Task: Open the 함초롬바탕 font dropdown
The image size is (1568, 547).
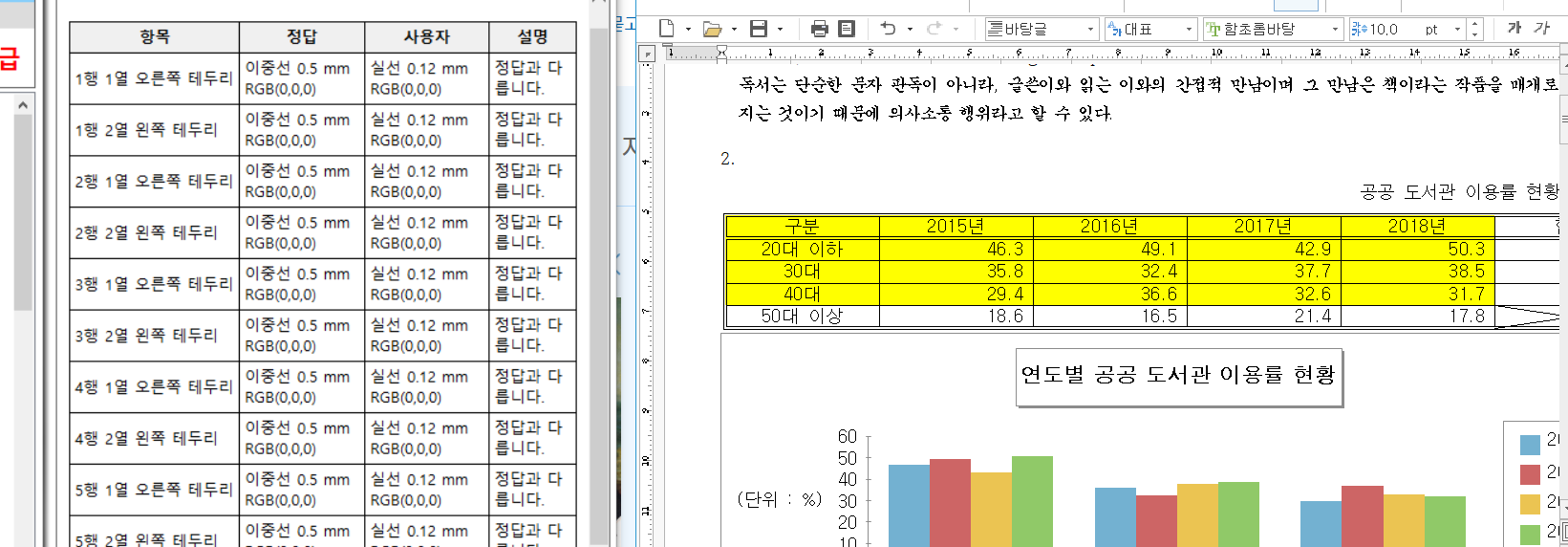Action: pos(1335,30)
